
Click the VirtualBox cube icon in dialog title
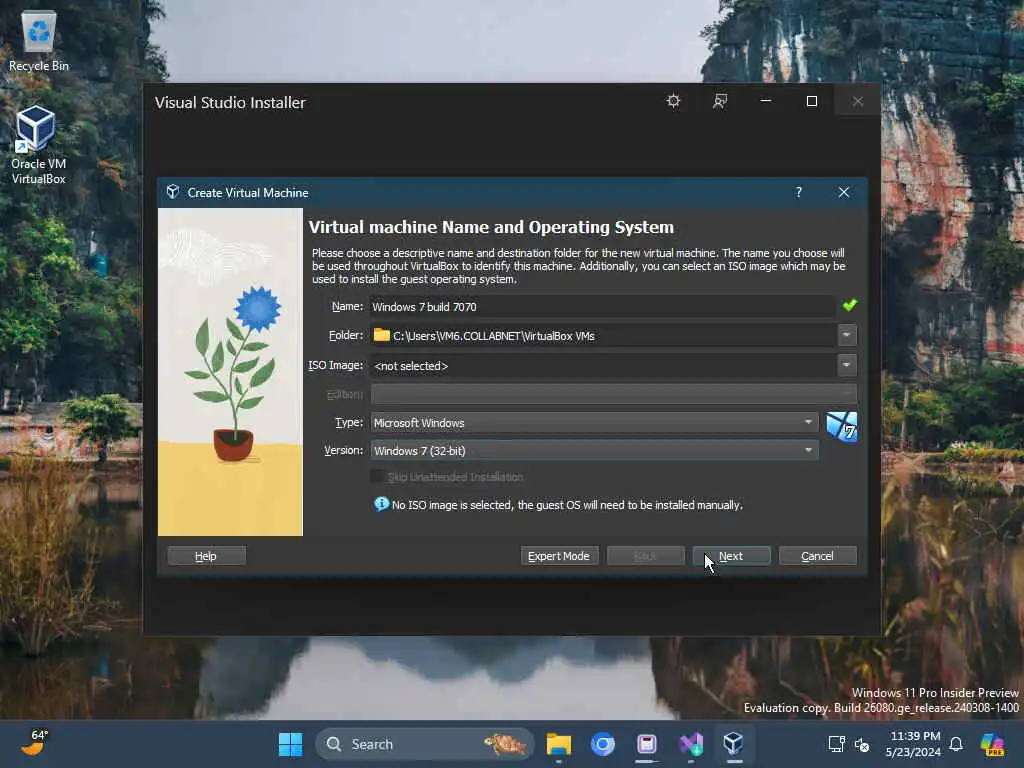[x=173, y=192]
